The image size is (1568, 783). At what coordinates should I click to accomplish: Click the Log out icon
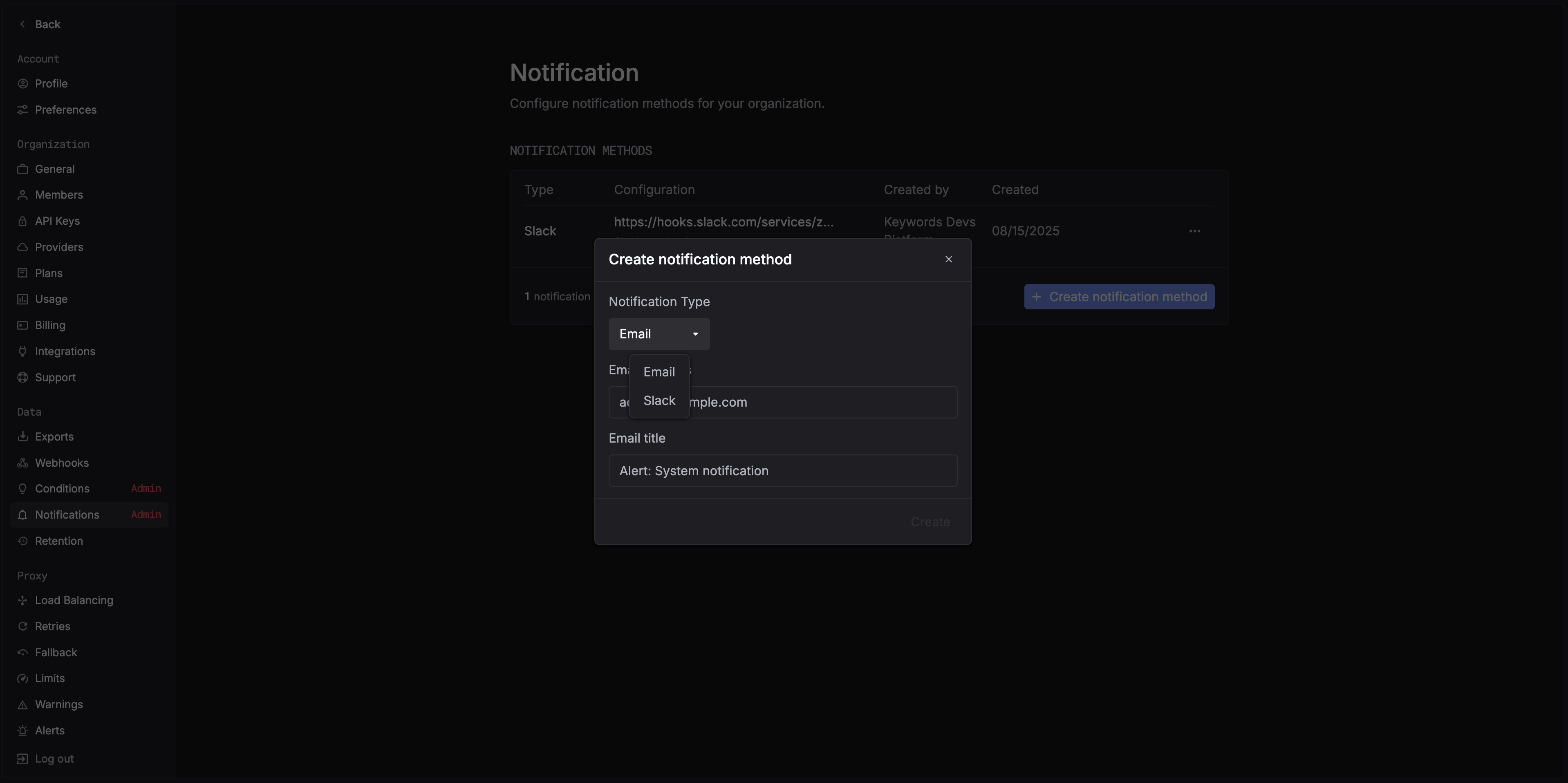(22, 758)
